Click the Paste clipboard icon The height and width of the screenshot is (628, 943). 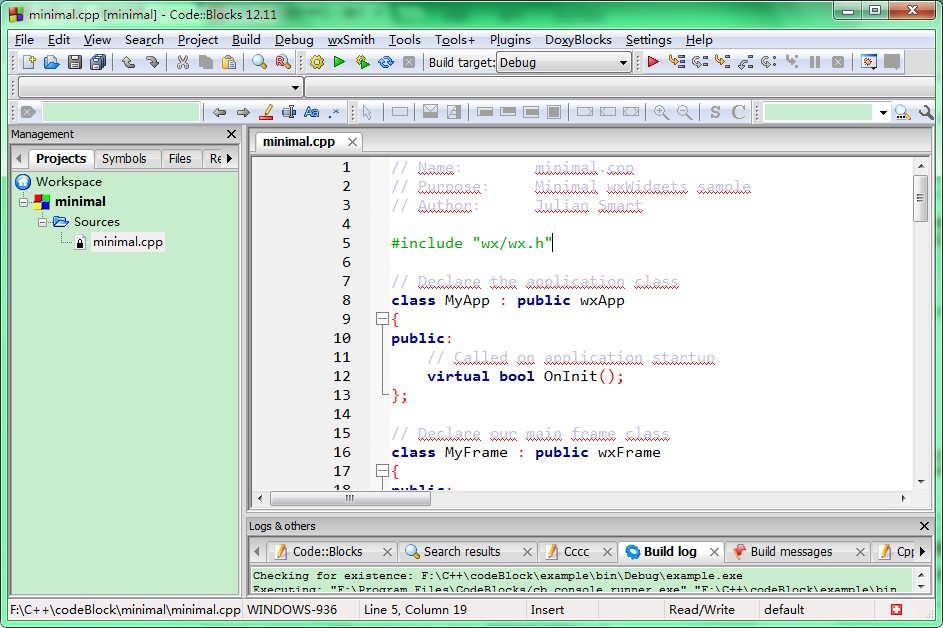click(229, 62)
